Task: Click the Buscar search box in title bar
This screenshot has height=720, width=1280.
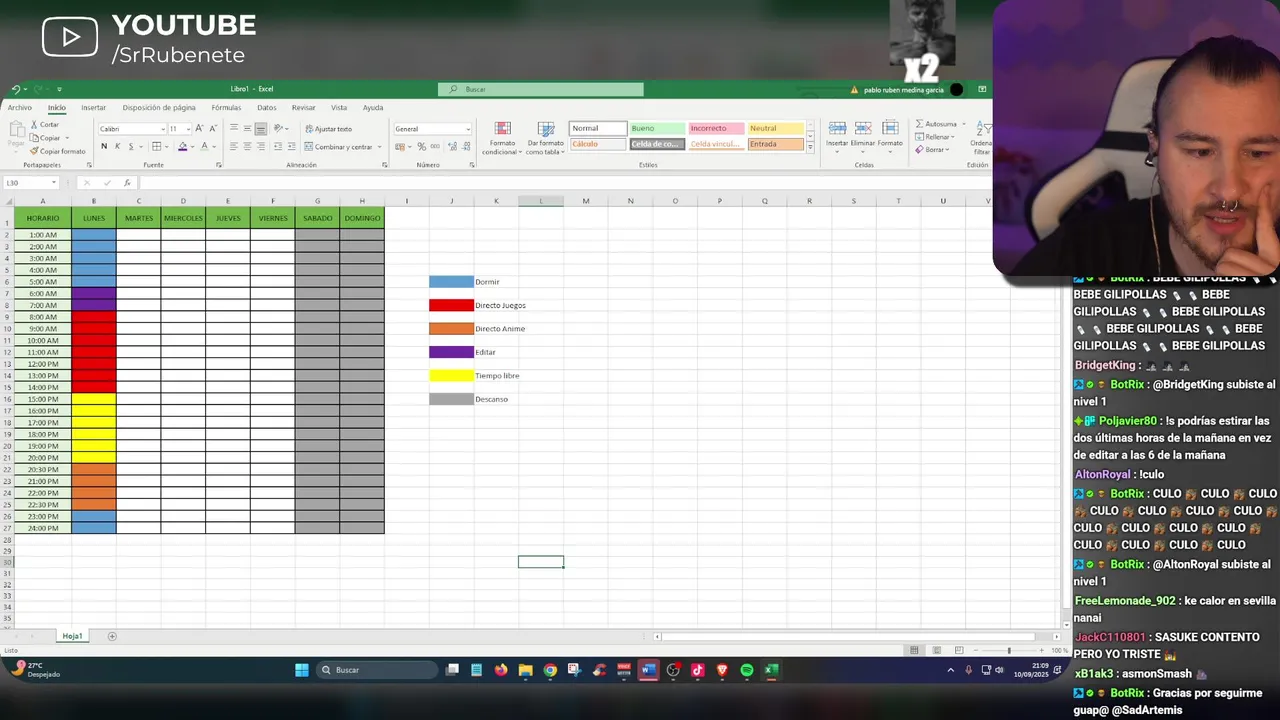Action: [x=541, y=89]
